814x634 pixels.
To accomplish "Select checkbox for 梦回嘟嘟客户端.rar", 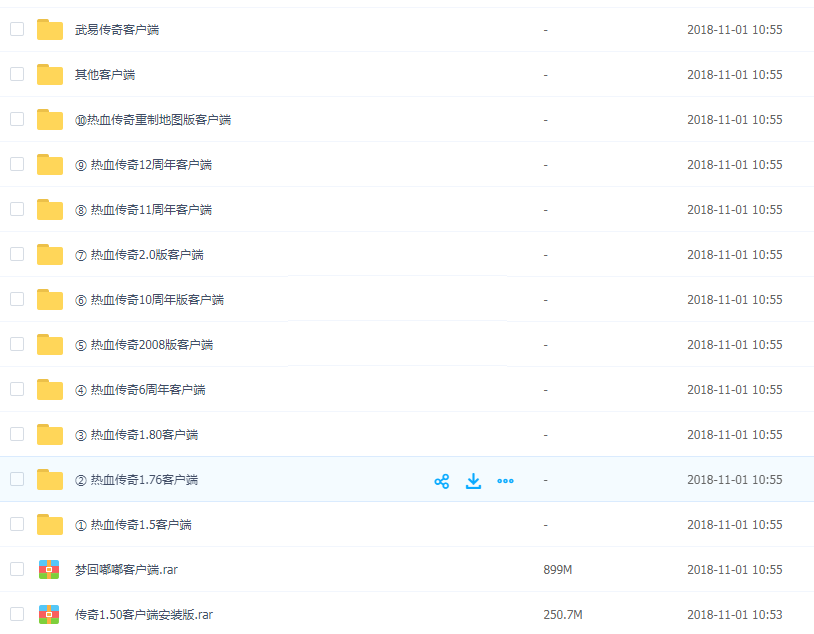I will pos(17,569).
